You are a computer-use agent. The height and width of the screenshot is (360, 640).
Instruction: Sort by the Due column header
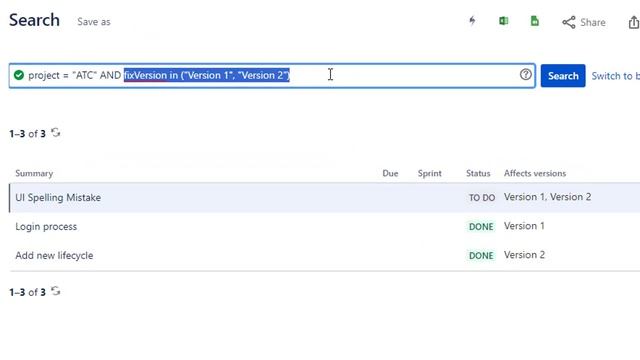[390, 173]
